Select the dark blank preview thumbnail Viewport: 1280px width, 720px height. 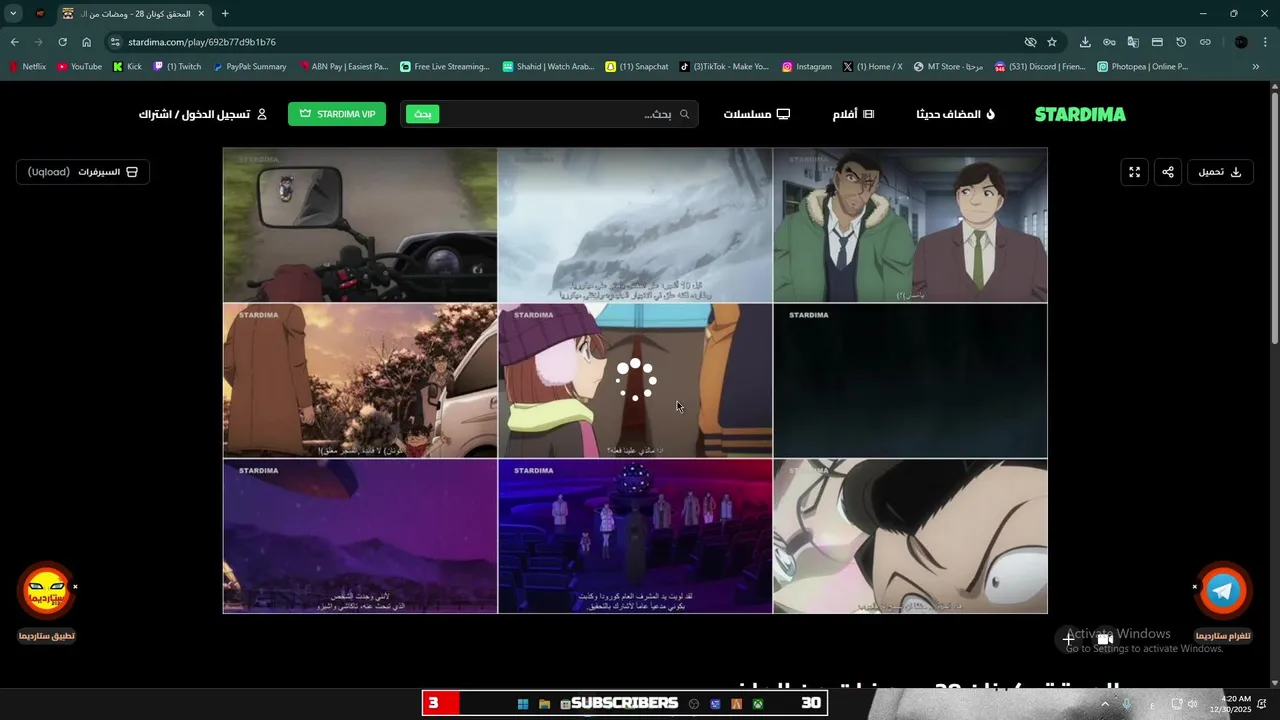coord(910,381)
